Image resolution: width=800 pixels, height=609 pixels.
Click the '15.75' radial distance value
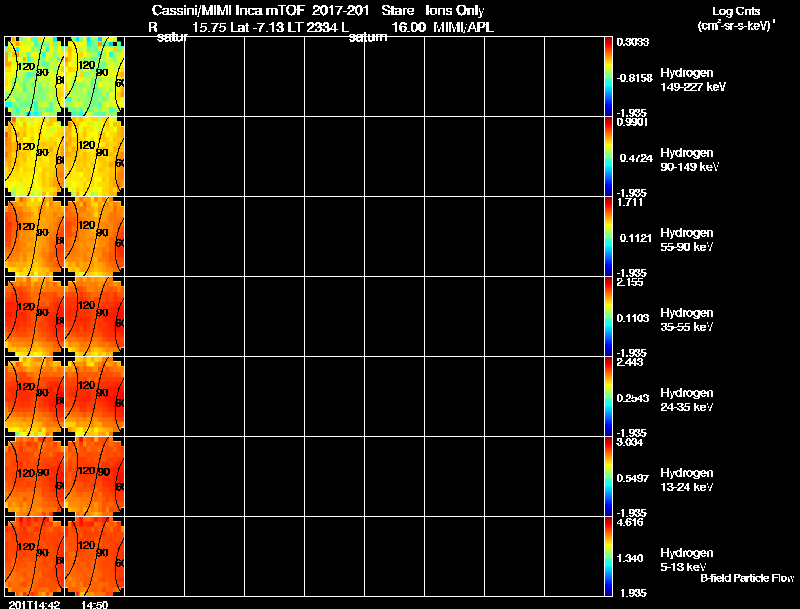tap(209, 27)
